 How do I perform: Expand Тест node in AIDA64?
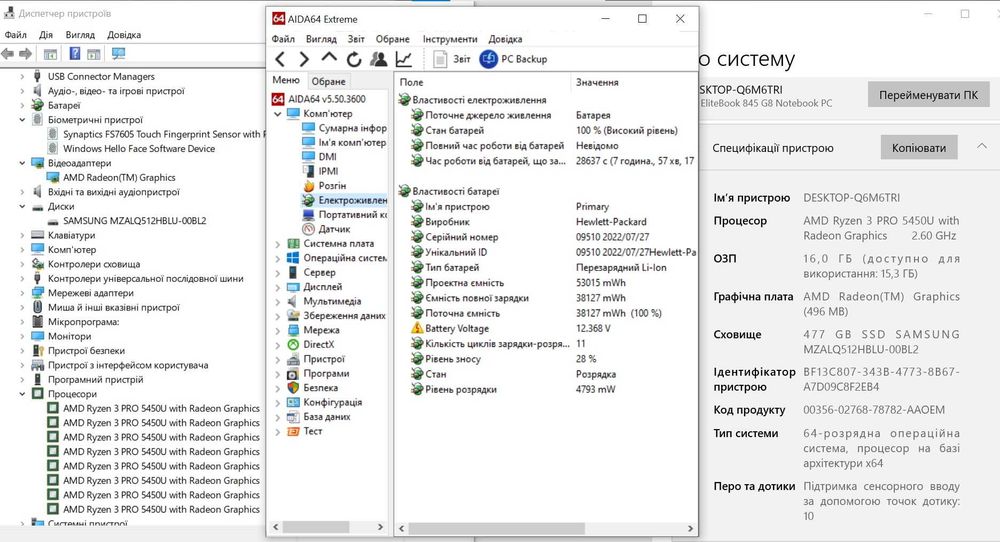277,432
